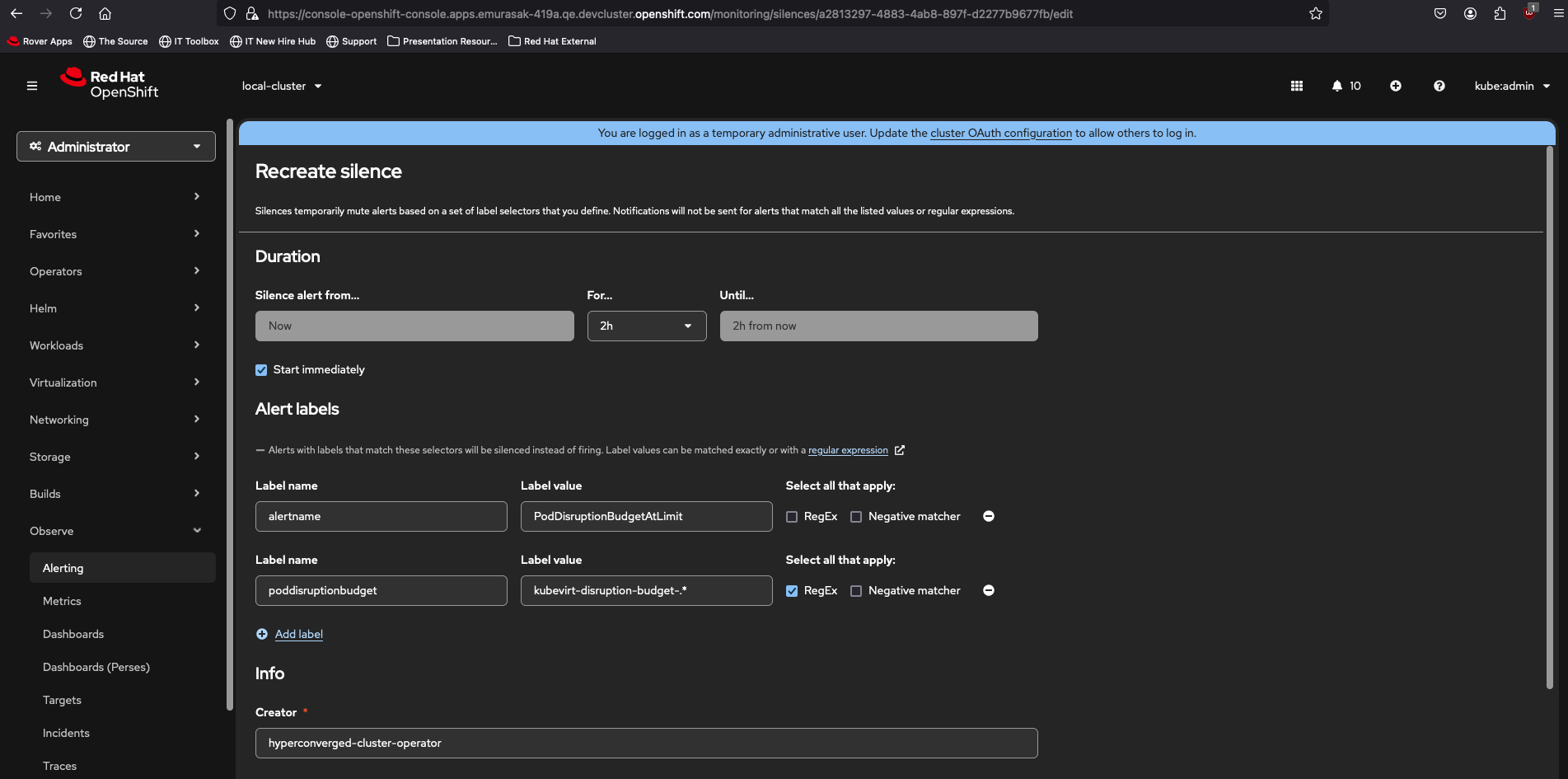The height and width of the screenshot is (779, 1568).
Task: Go to Metrics under Observe
Action: [x=62, y=601]
